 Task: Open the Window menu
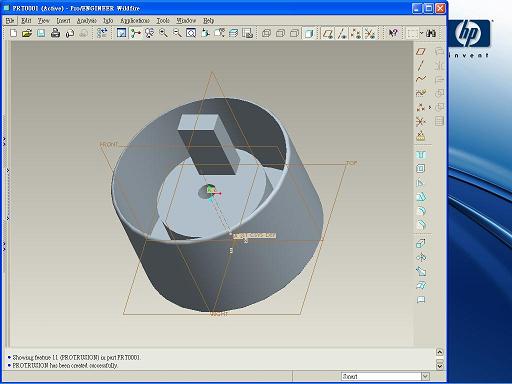point(186,21)
